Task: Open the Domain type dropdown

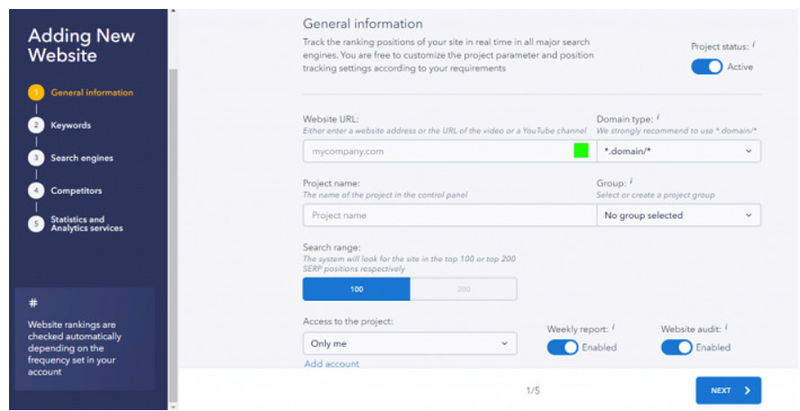Action: click(679, 151)
